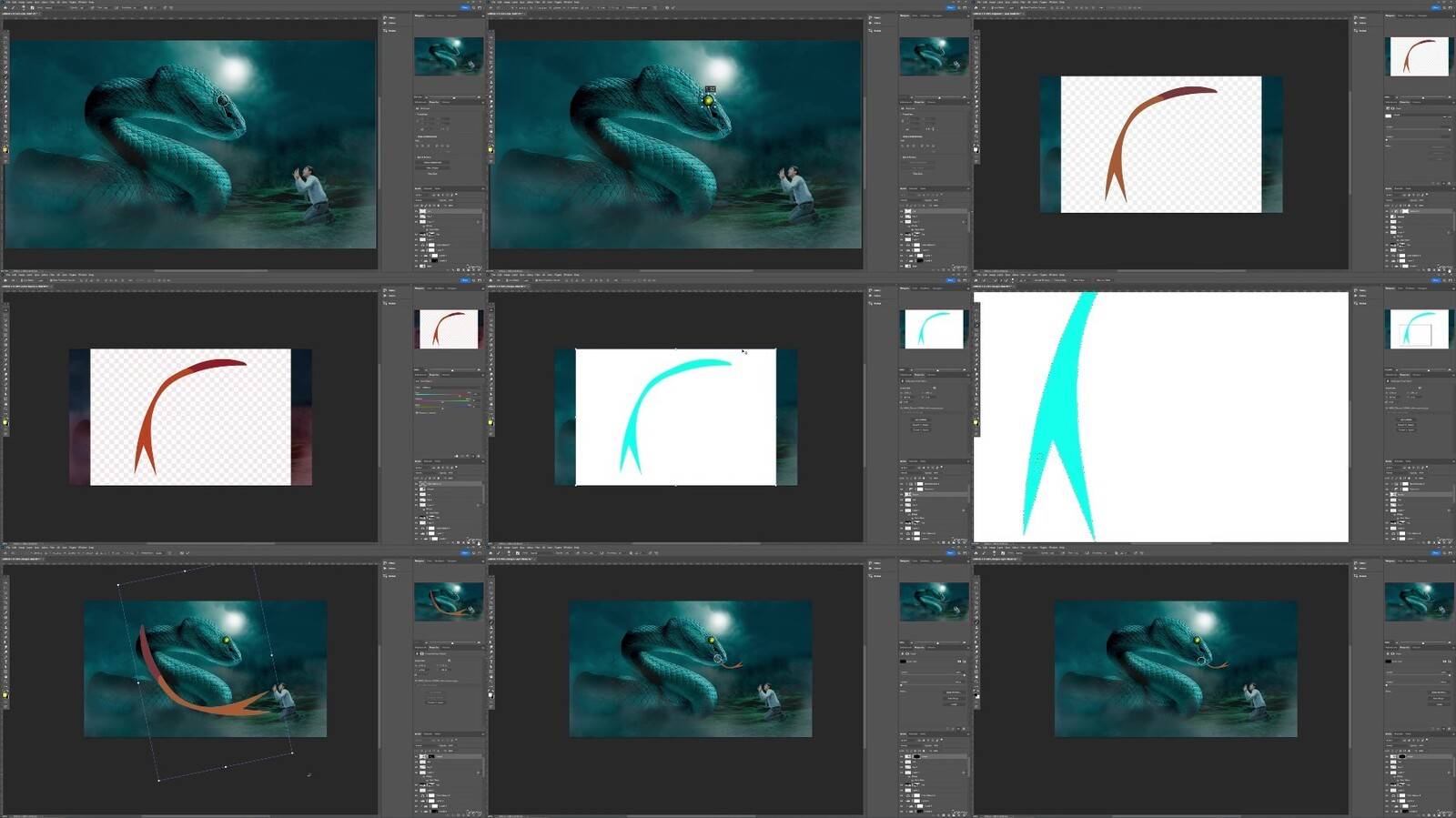Toggle the highlighted layer's eye in the transform-box window
The height and width of the screenshot is (818, 1456).
click(x=418, y=755)
